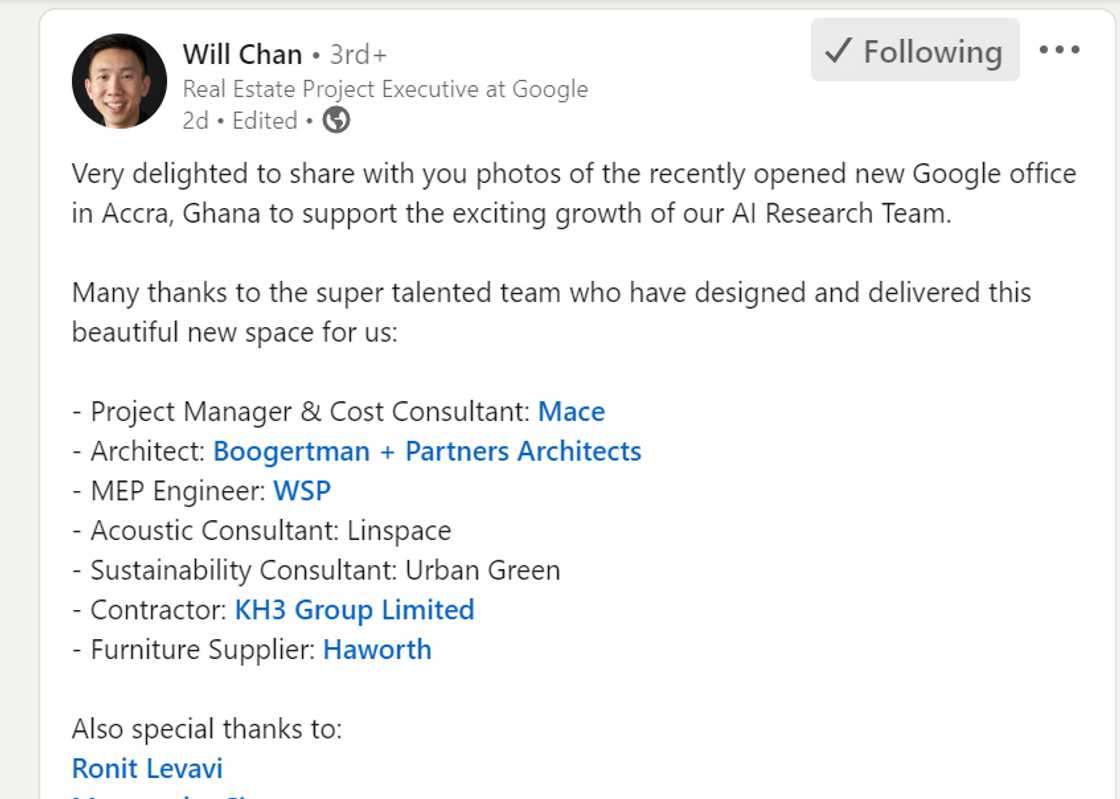This screenshot has height=799, width=1120.
Task: Open the Boogertman + Partners Architects link
Action: pos(427,451)
